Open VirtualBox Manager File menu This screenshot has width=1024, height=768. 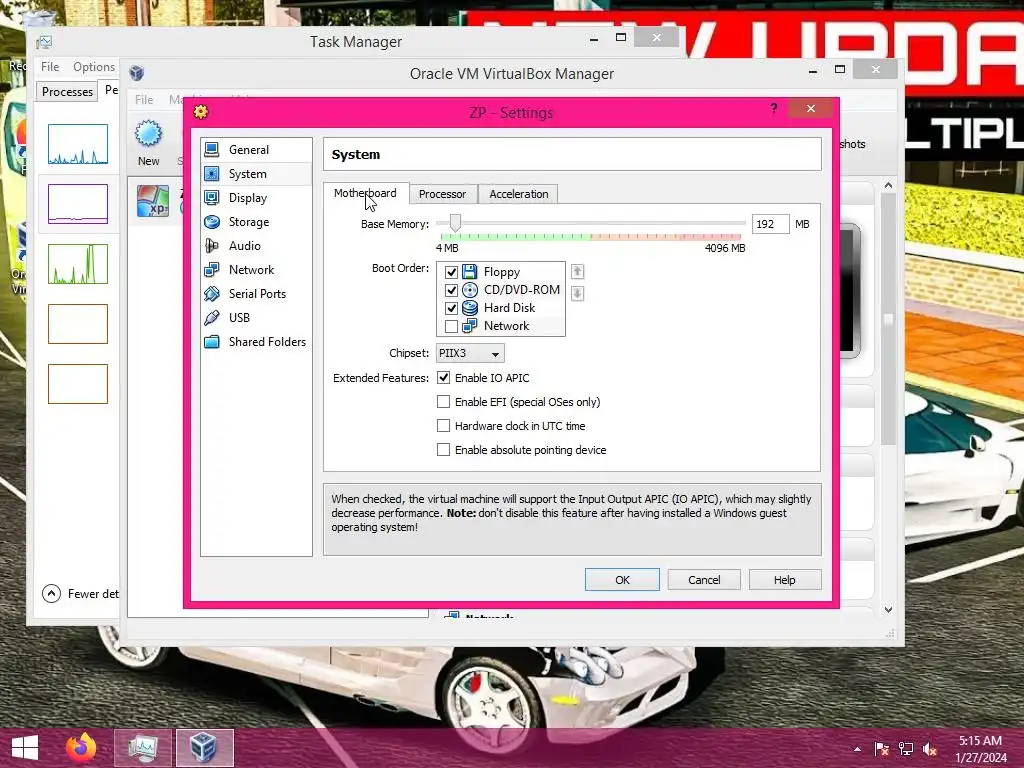click(x=144, y=100)
